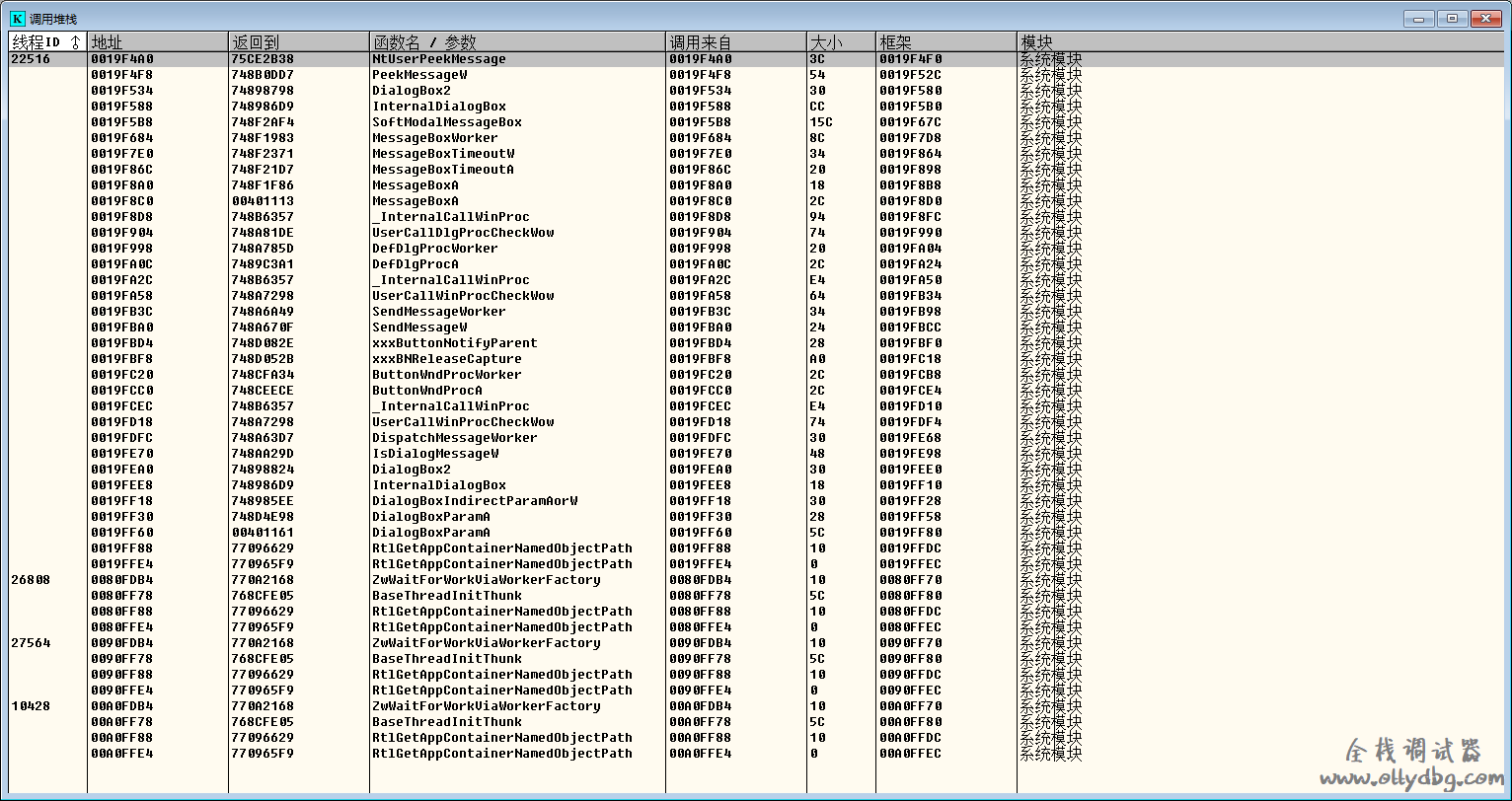
Task: Click frame value 0019F4F0
Action: 911,59
